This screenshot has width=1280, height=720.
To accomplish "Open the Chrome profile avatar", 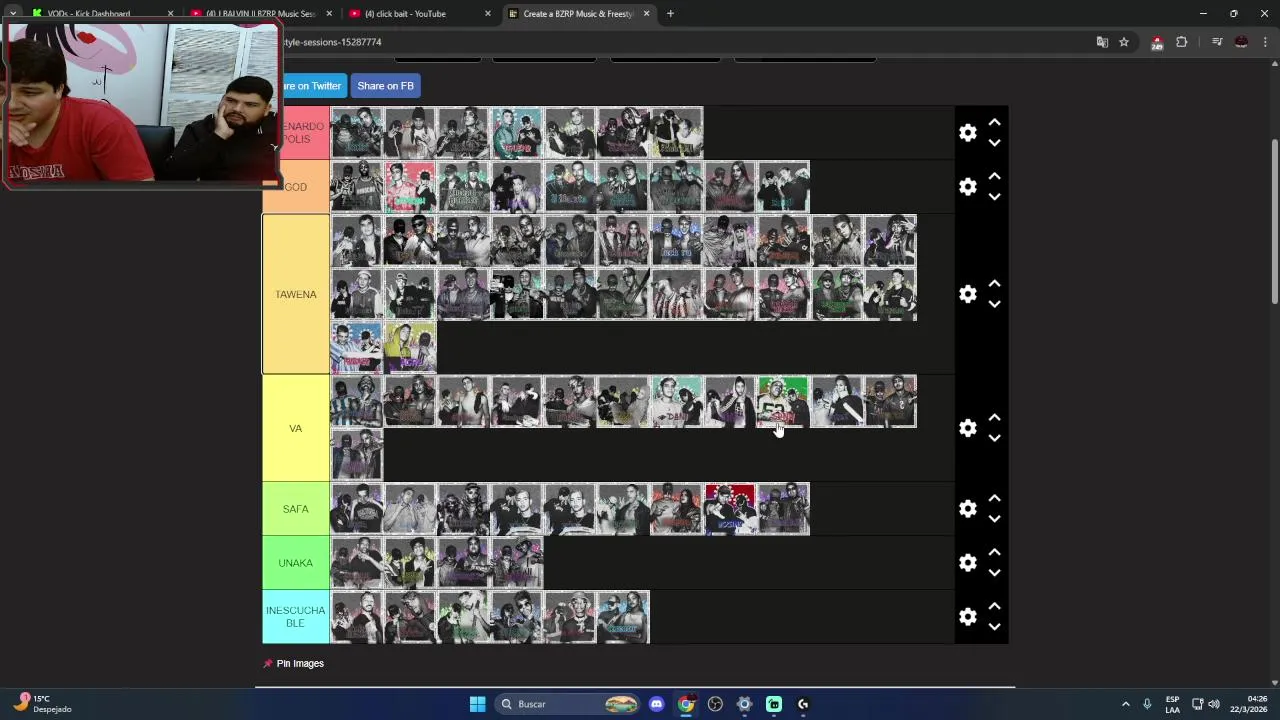I will (x=1241, y=42).
